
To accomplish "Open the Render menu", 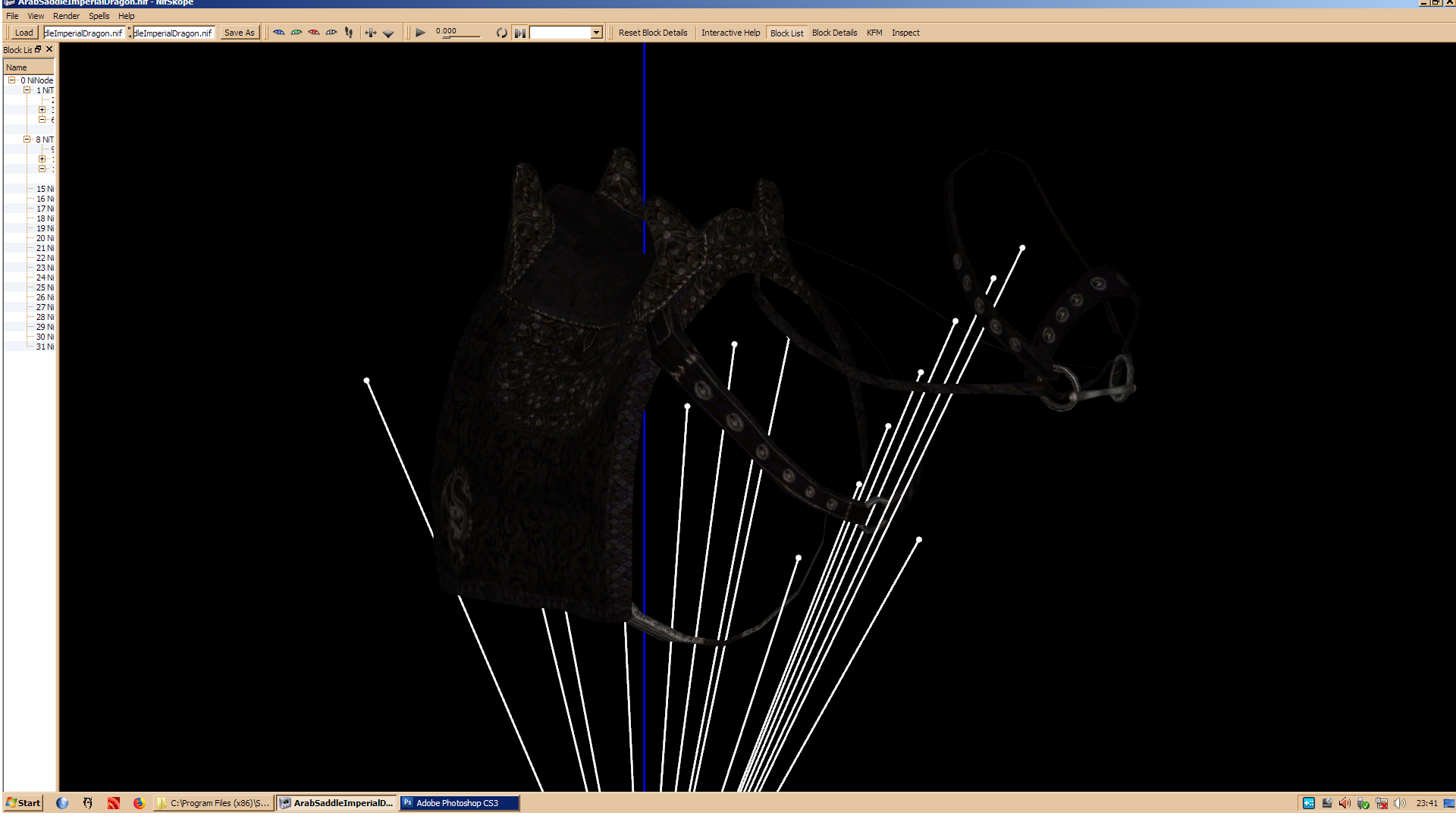I will pos(66,16).
